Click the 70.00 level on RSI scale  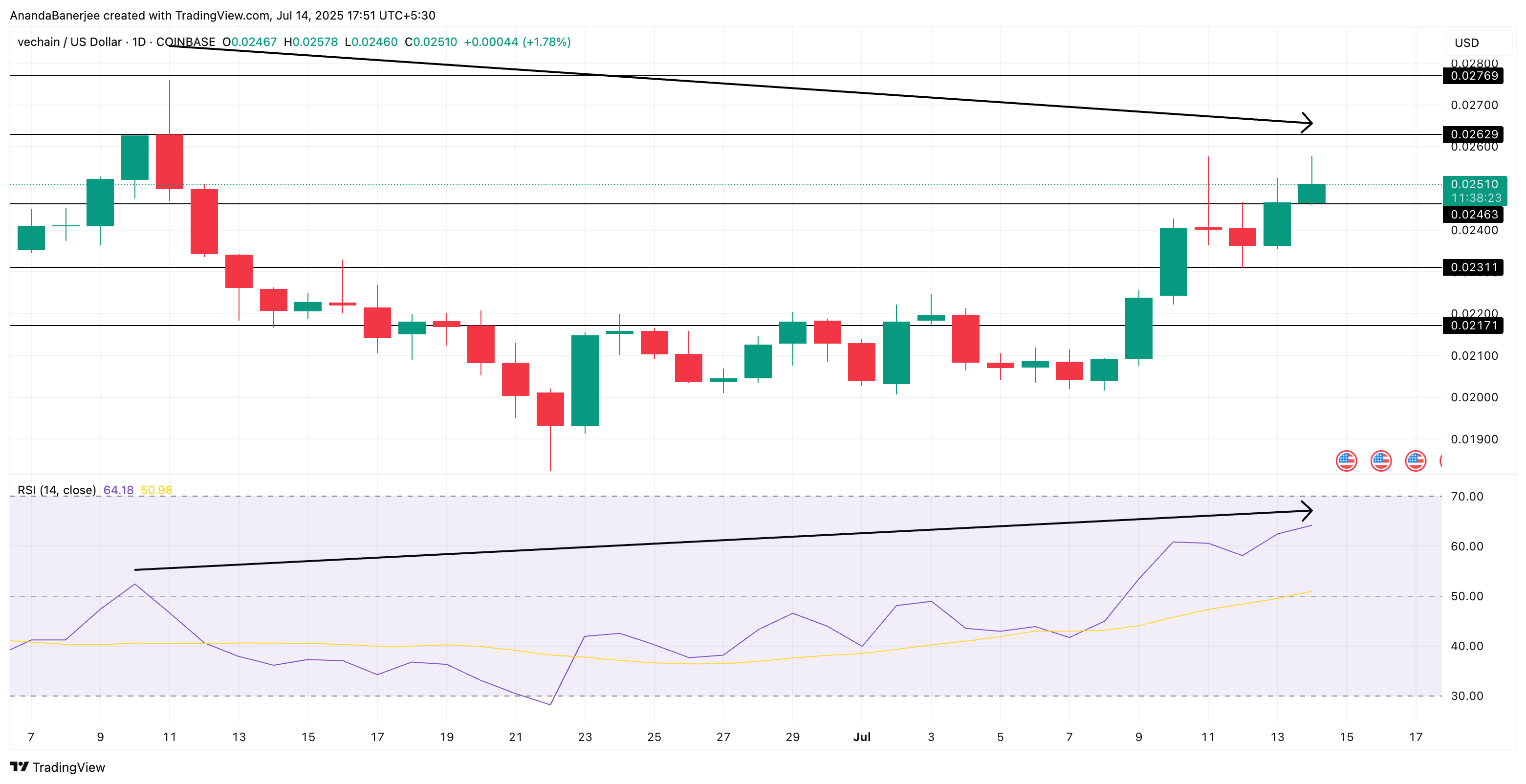point(1467,497)
